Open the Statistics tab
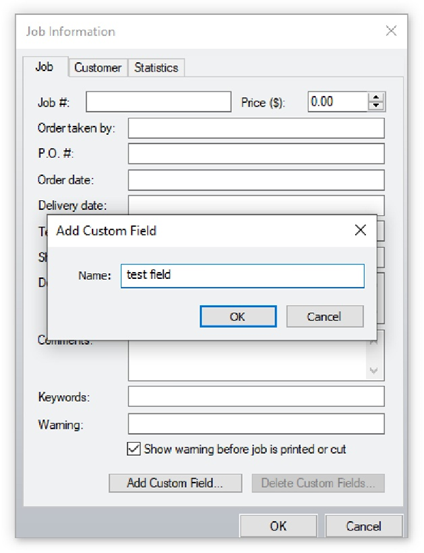The height and width of the screenshot is (553, 424). click(x=156, y=67)
